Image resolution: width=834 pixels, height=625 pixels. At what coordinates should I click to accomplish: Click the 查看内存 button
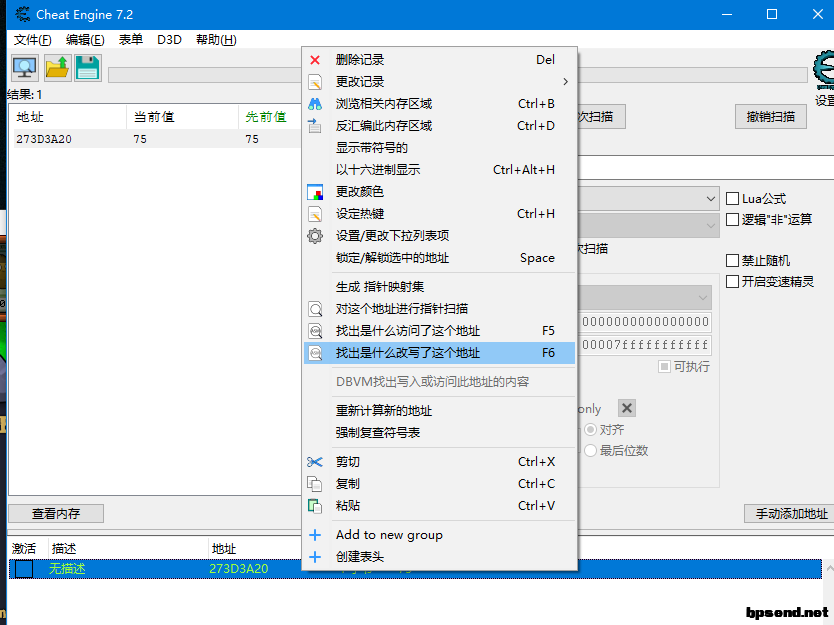(56, 513)
